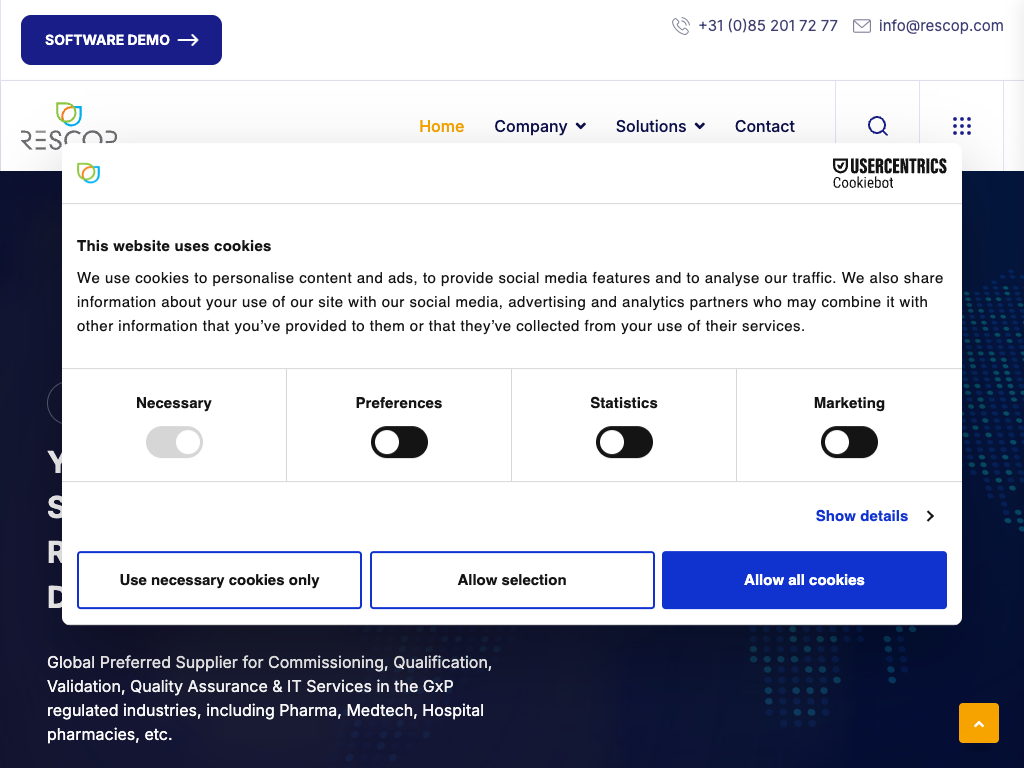Request a Software Demo
Screen dimensions: 1024x768
[x=121, y=40]
